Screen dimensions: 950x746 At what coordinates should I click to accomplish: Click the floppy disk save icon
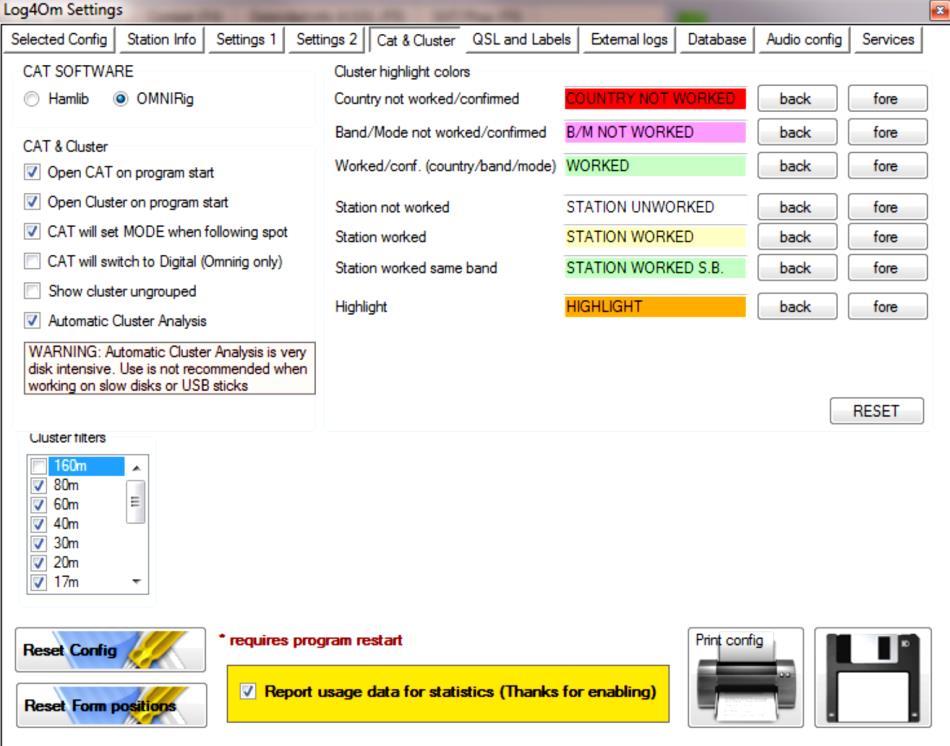tap(872, 677)
